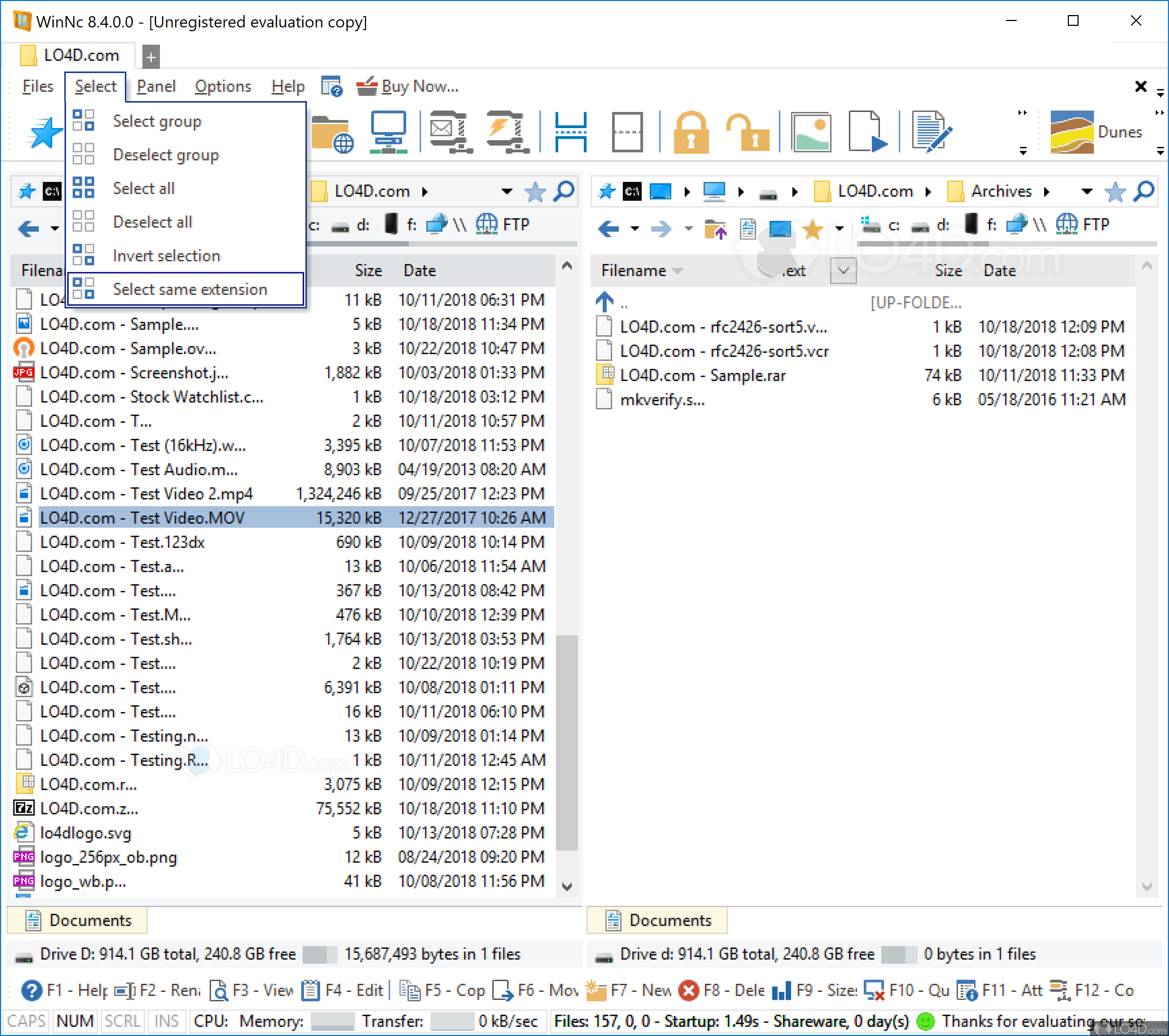The width and height of the screenshot is (1169, 1036).
Task: Click the closed padlock encrypt icon
Action: click(x=691, y=132)
